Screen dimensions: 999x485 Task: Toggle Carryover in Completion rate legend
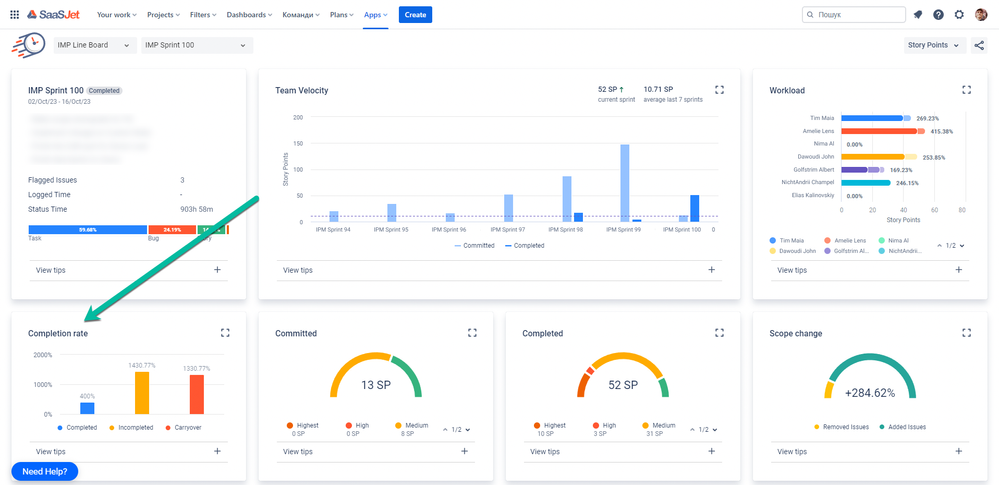tap(183, 428)
